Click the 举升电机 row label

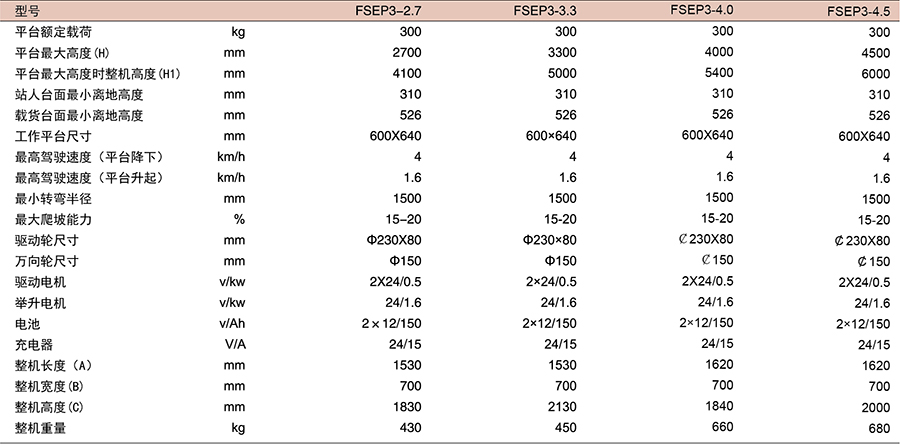41,303
